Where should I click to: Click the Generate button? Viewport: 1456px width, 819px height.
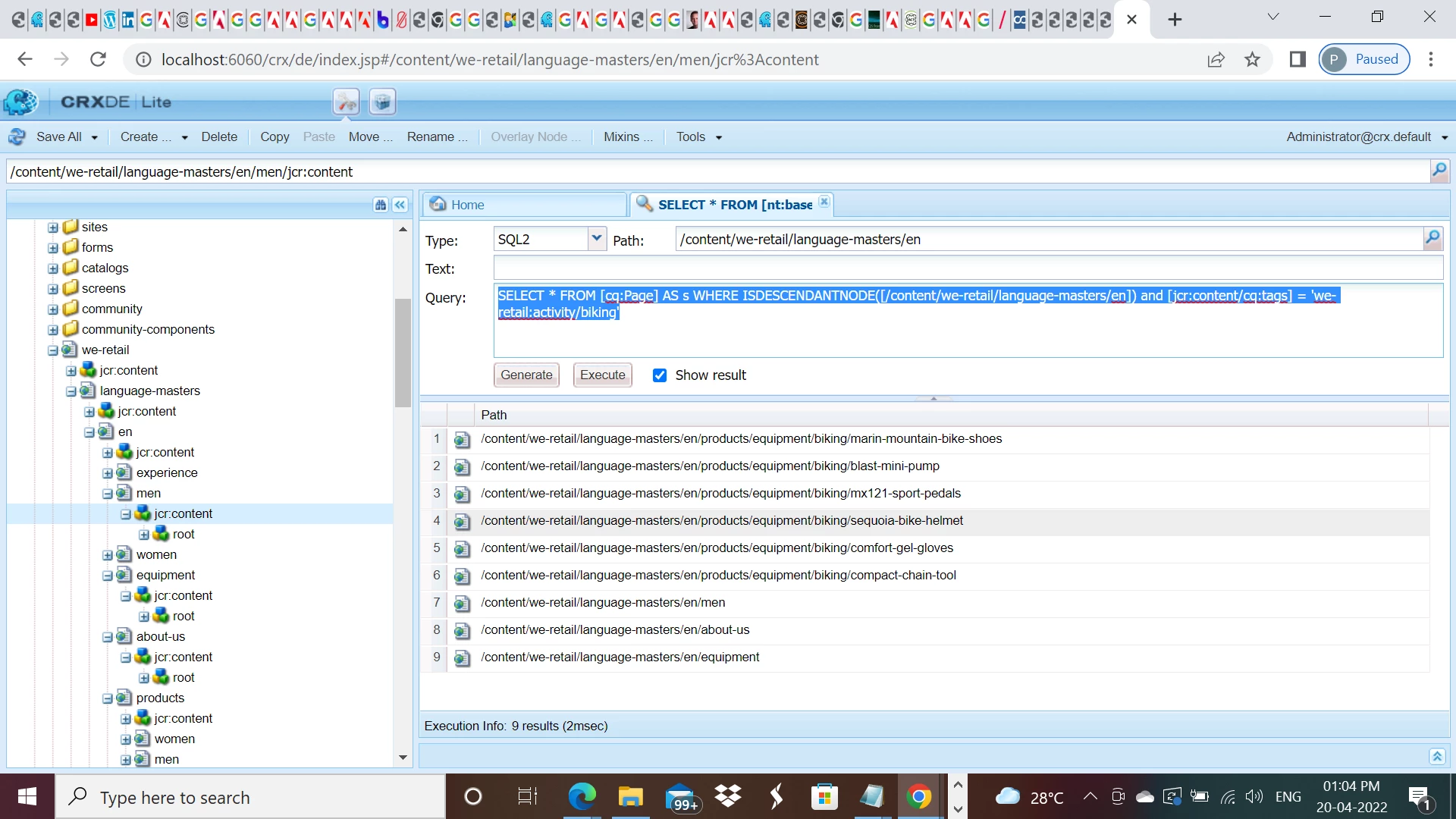point(526,375)
